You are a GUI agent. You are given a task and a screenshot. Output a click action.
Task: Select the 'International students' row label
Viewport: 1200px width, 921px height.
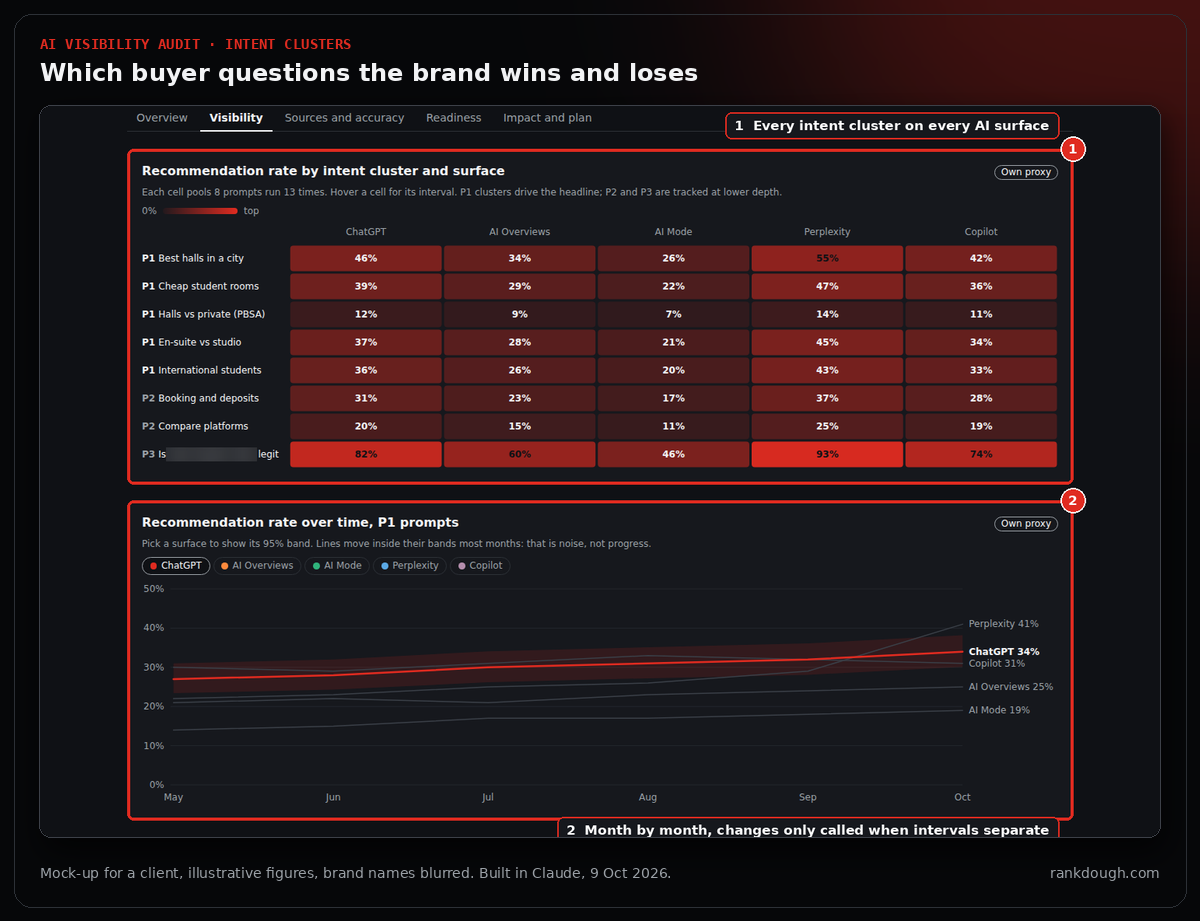202,370
